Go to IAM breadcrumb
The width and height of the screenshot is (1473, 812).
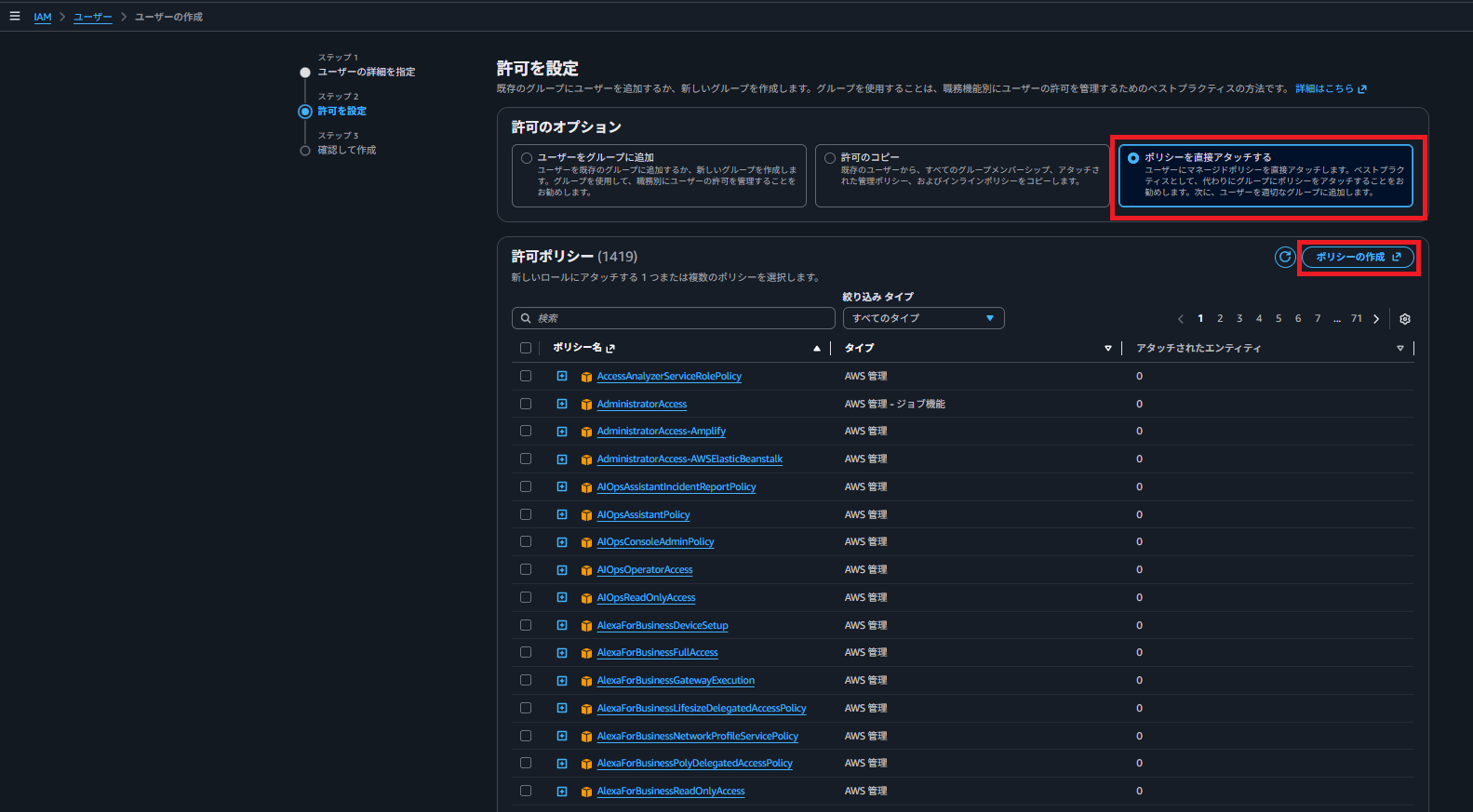pos(43,17)
